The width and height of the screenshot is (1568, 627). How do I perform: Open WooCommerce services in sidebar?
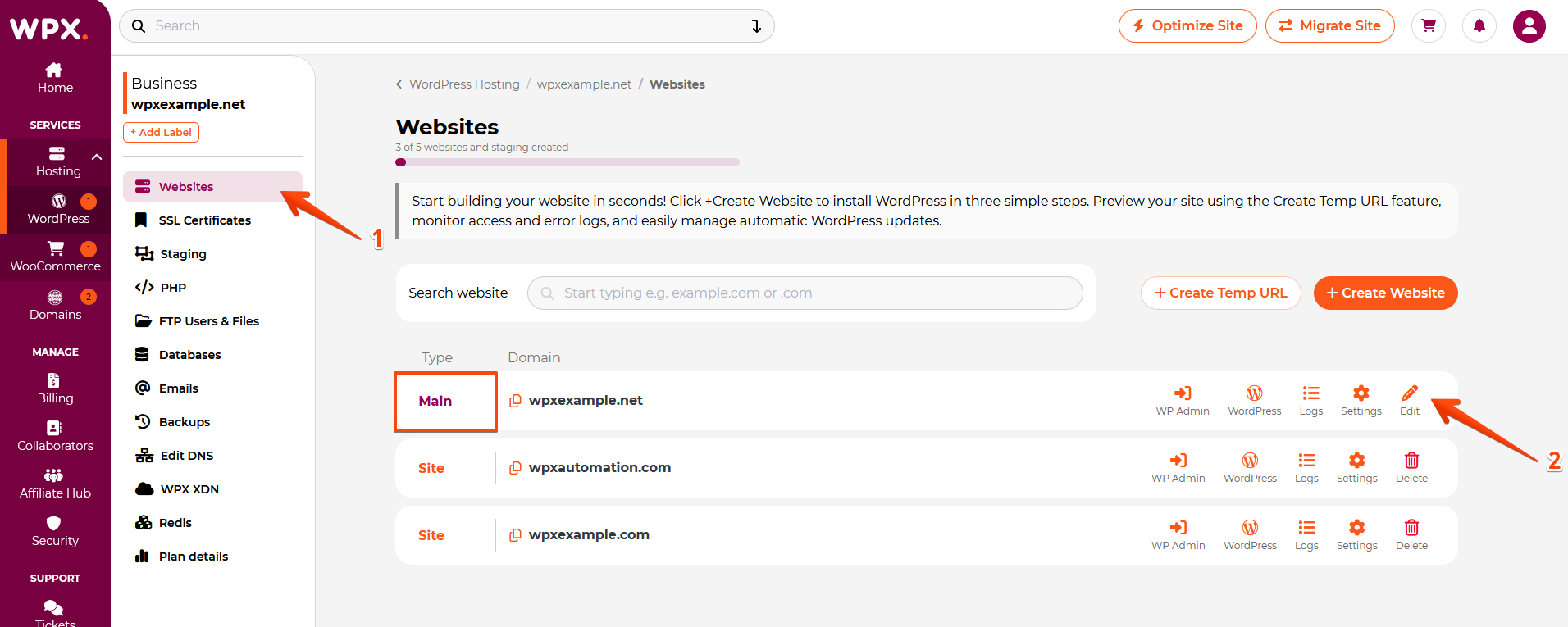(55, 257)
